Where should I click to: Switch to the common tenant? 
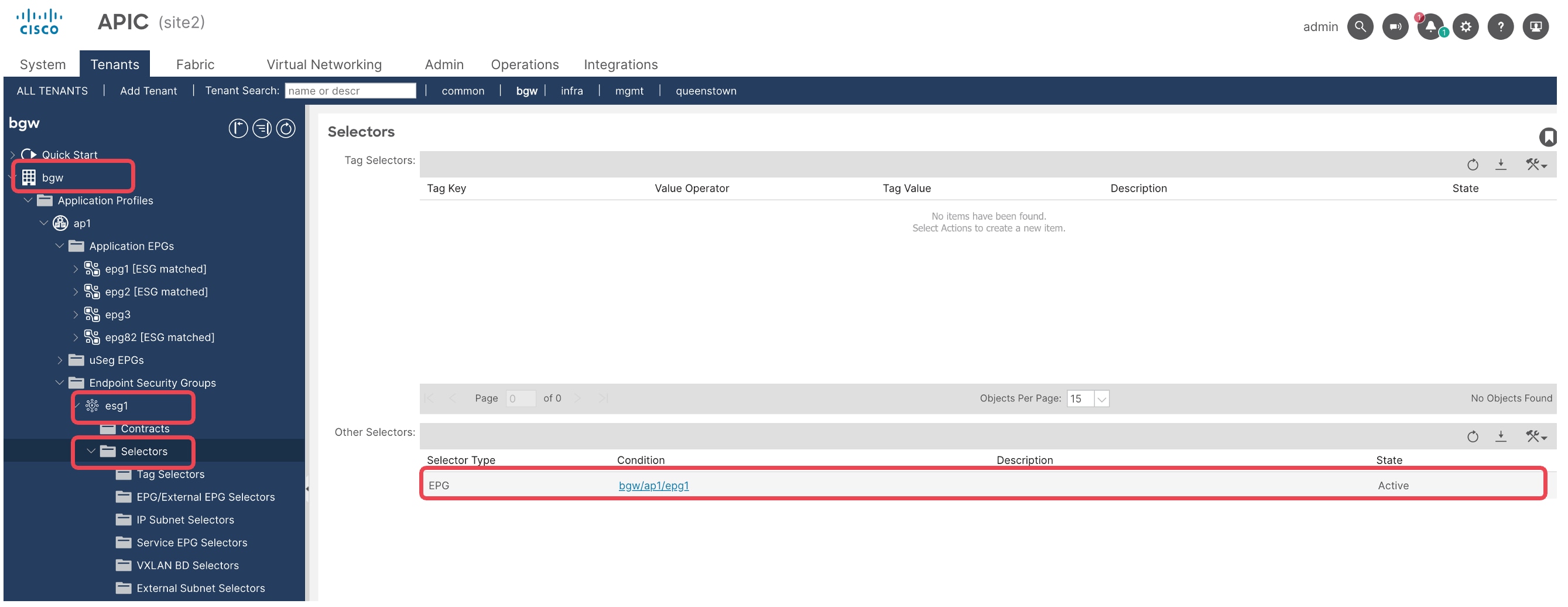463,91
